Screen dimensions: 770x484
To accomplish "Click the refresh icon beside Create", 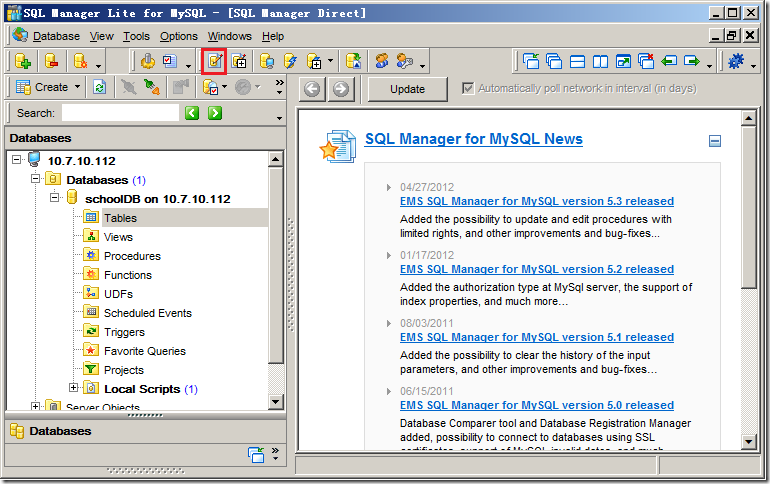I will tap(100, 87).
